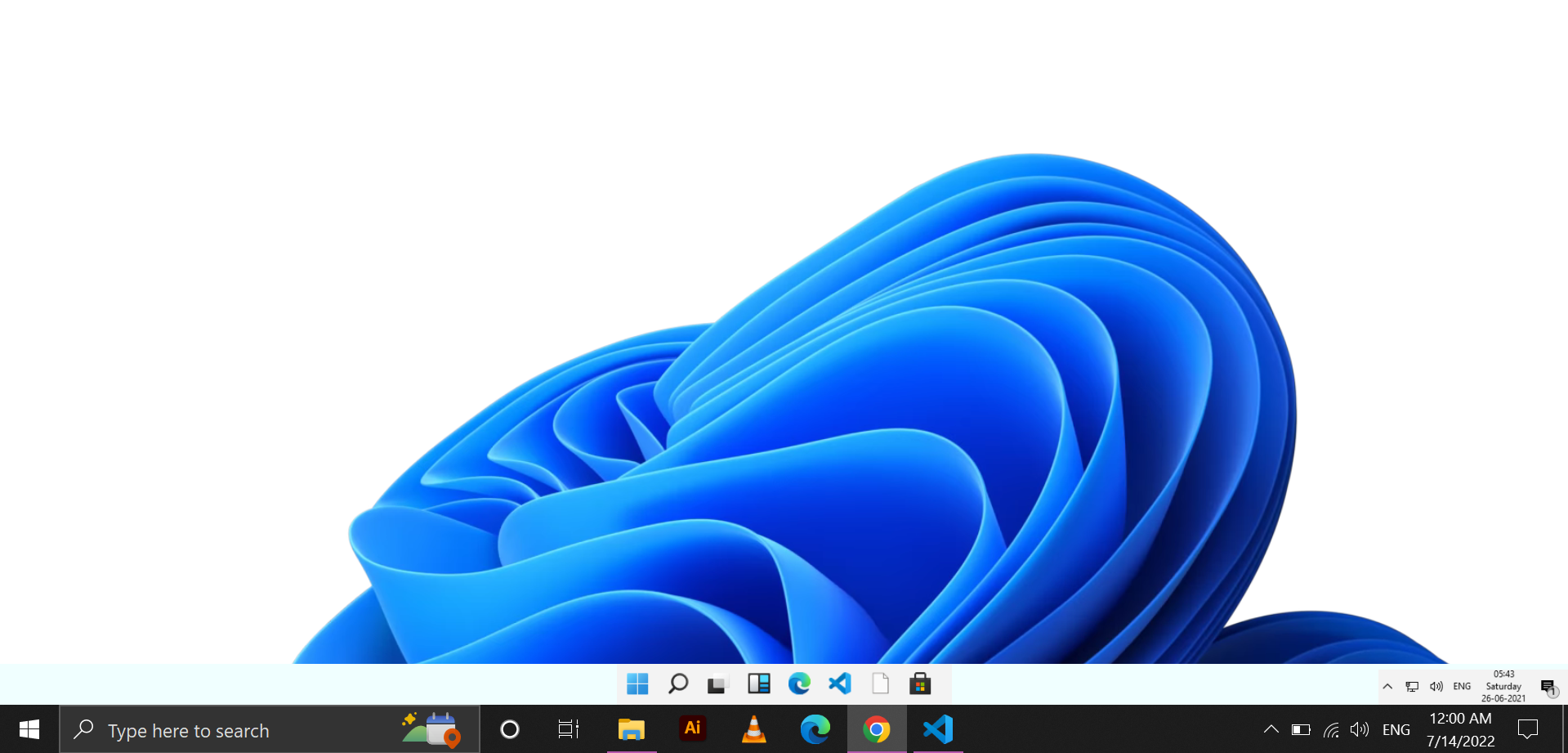The height and width of the screenshot is (753, 1568).
Task: Check battery status in the system tray
Action: 1301,729
